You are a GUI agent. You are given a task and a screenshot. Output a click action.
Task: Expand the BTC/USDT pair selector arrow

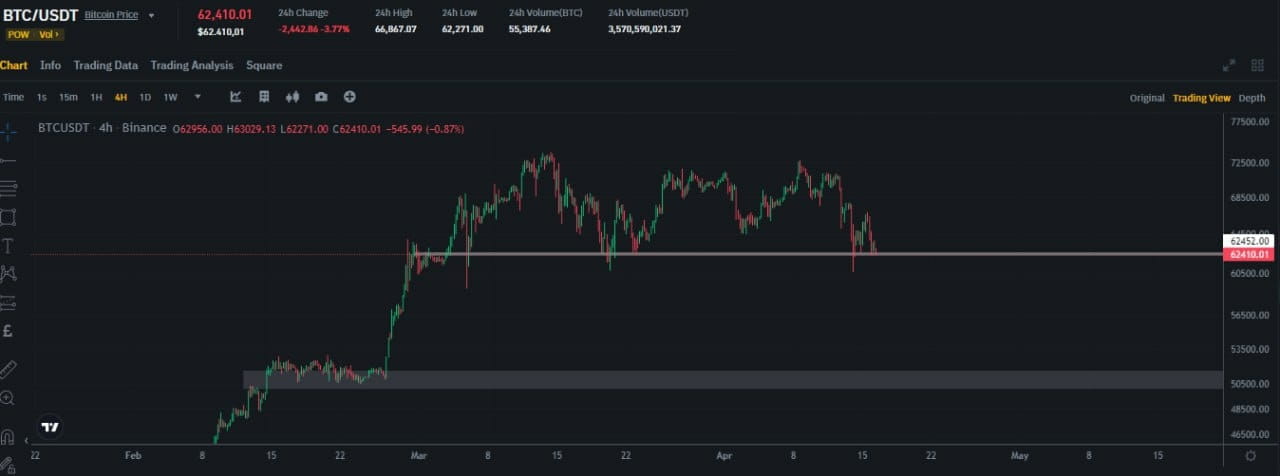point(152,16)
